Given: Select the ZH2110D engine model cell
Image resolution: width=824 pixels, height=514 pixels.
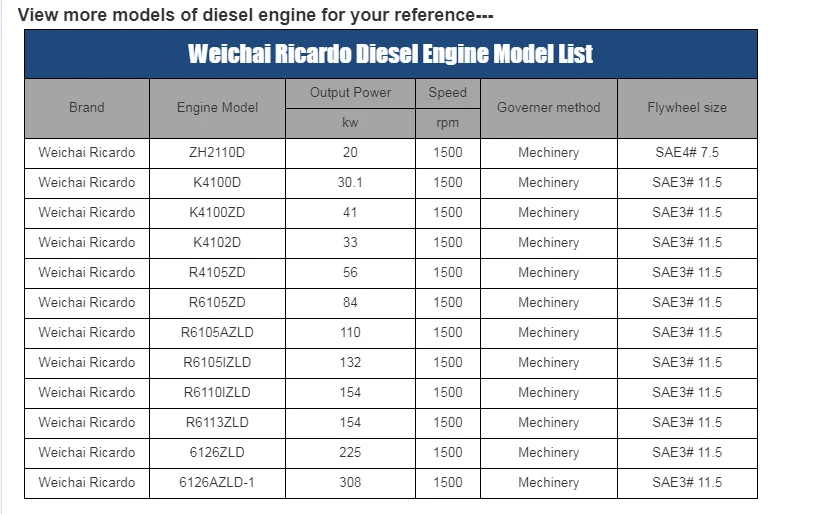Looking at the screenshot, I should point(218,153).
